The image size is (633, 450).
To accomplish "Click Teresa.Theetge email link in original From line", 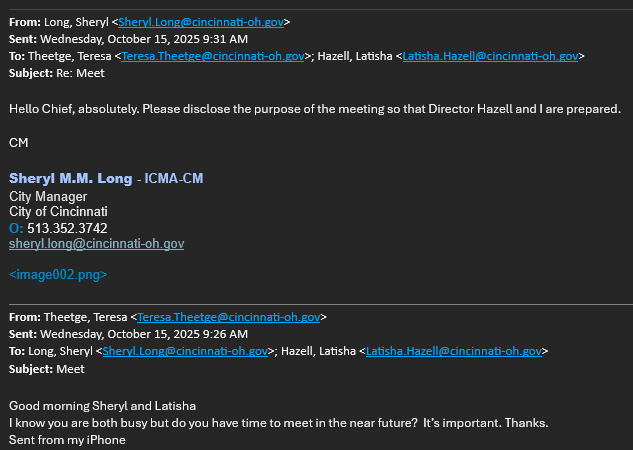I will (x=229, y=317).
